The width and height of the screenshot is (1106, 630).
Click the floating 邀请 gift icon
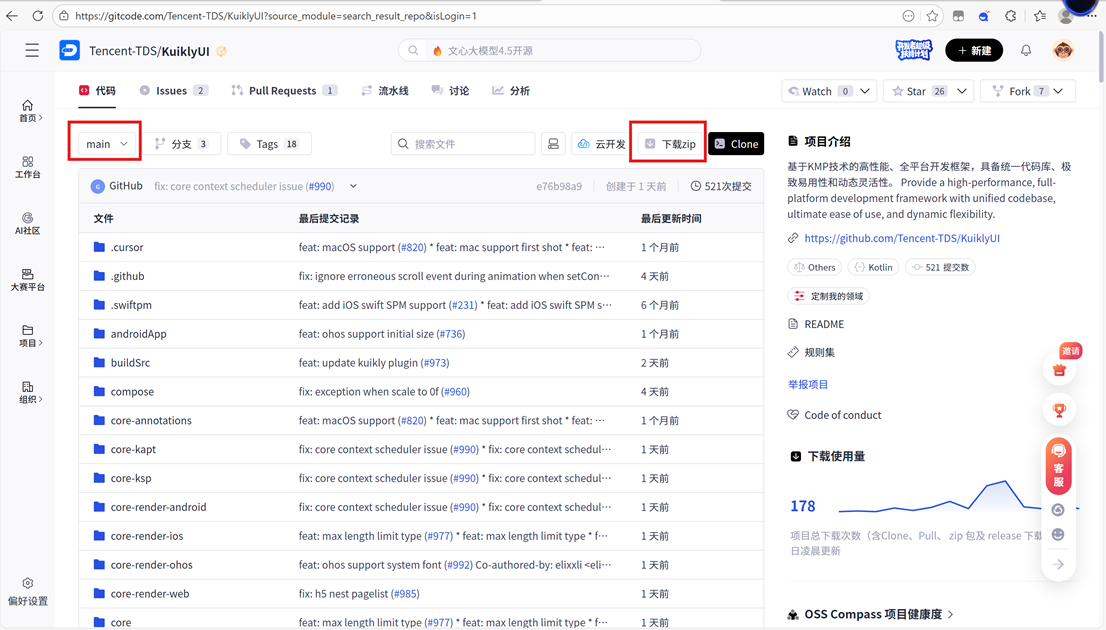1059,370
